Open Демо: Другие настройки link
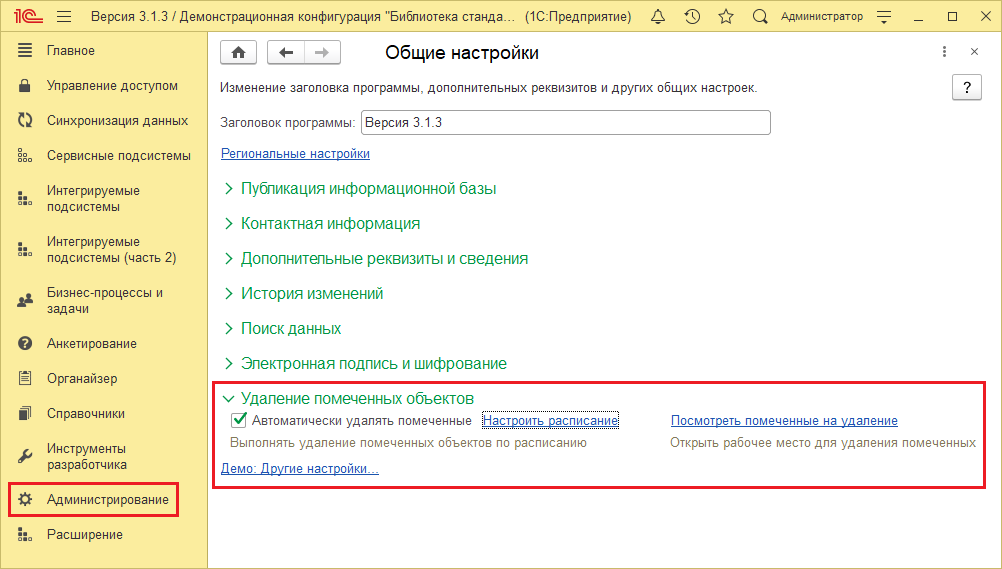The height and width of the screenshot is (569, 1002). tap(300, 469)
